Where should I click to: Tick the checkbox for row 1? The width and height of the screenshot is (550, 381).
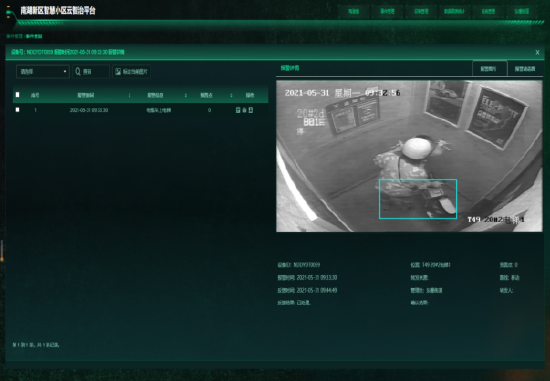click(18, 110)
